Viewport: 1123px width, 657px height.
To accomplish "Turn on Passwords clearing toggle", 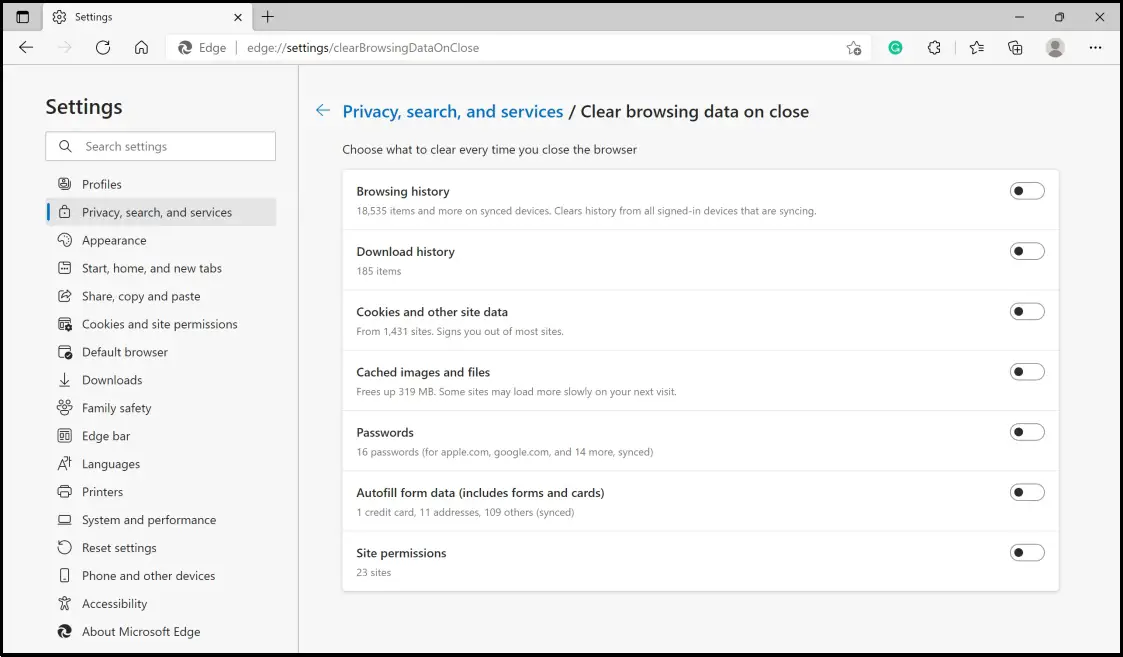I will [x=1027, y=432].
